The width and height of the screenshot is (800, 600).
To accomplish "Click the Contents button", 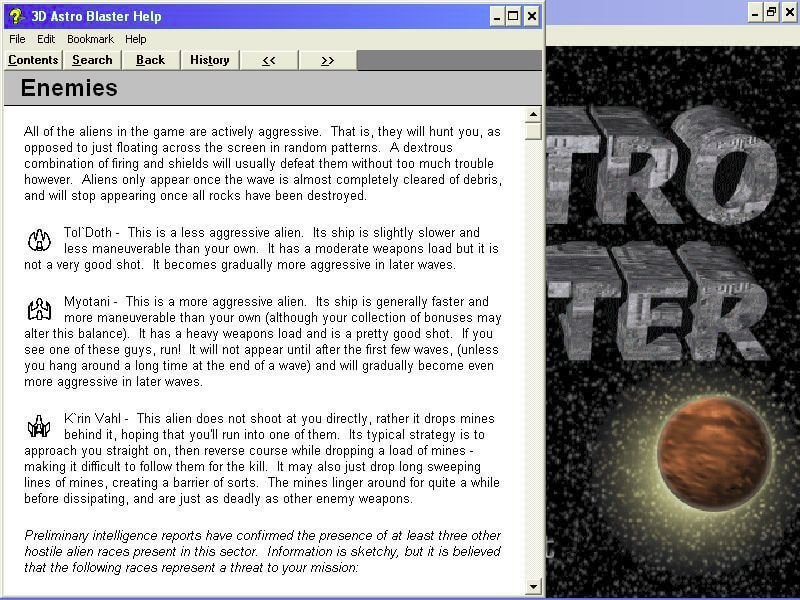I will tap(33, 60).
